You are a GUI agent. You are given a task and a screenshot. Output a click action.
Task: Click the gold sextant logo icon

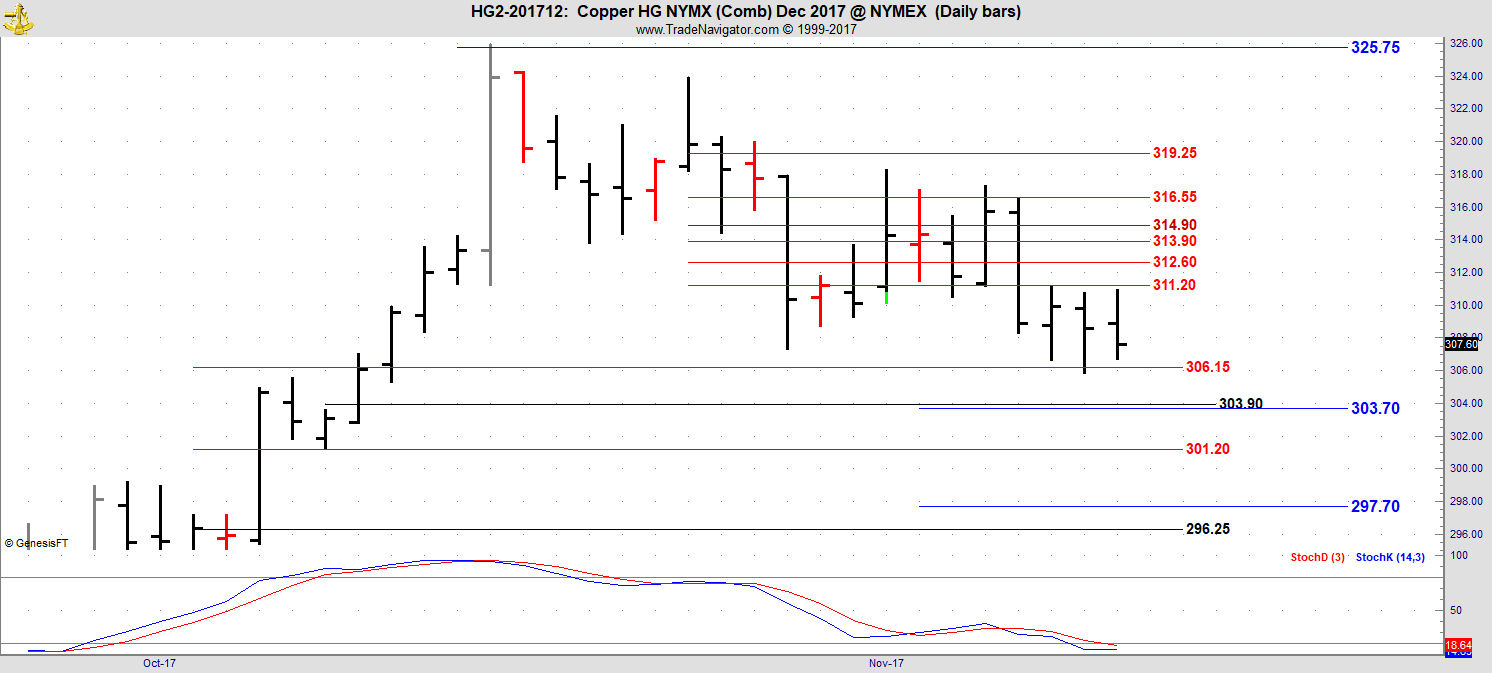pyautogui.click(x=18, y=17)
